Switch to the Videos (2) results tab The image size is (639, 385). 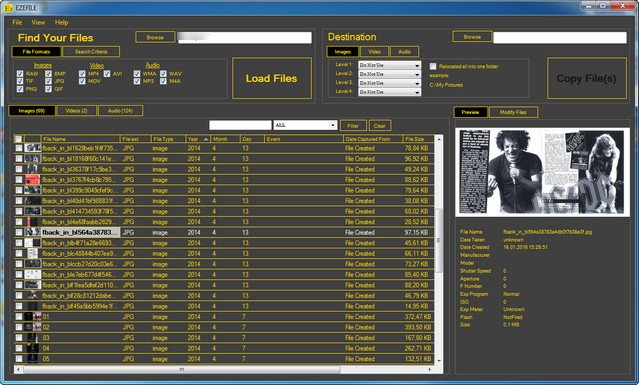click(x=77, y=111)
